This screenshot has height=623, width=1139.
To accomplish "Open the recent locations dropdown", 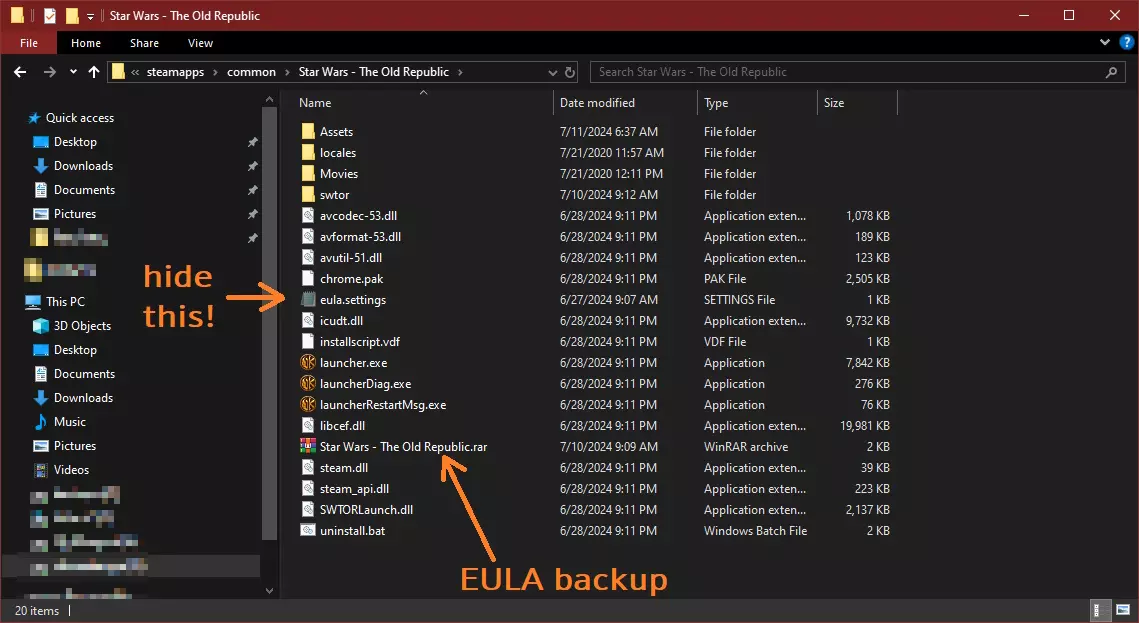I will [x=73, y=72].
